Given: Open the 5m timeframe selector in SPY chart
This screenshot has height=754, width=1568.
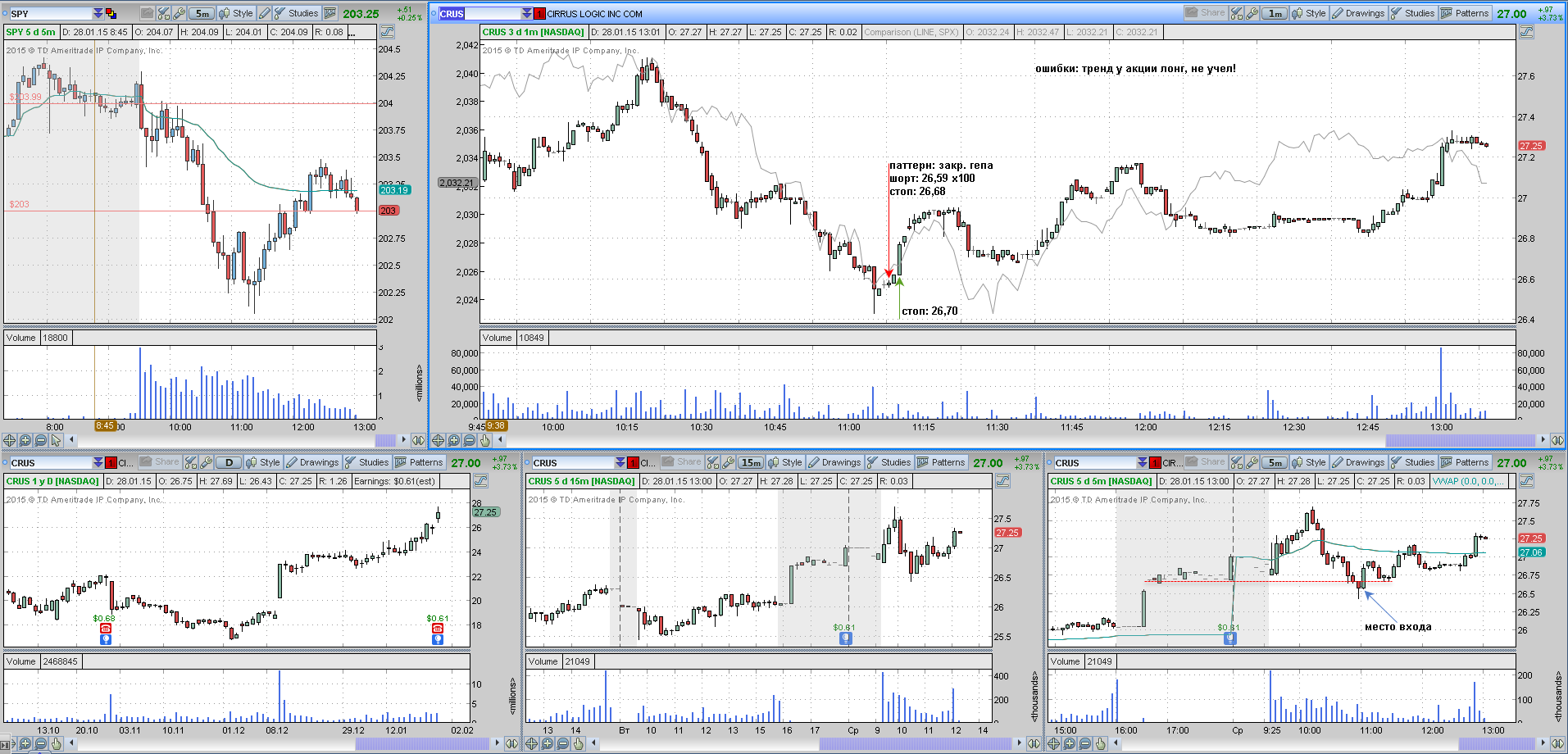Looking at the screenshot, I should point(202,13).
